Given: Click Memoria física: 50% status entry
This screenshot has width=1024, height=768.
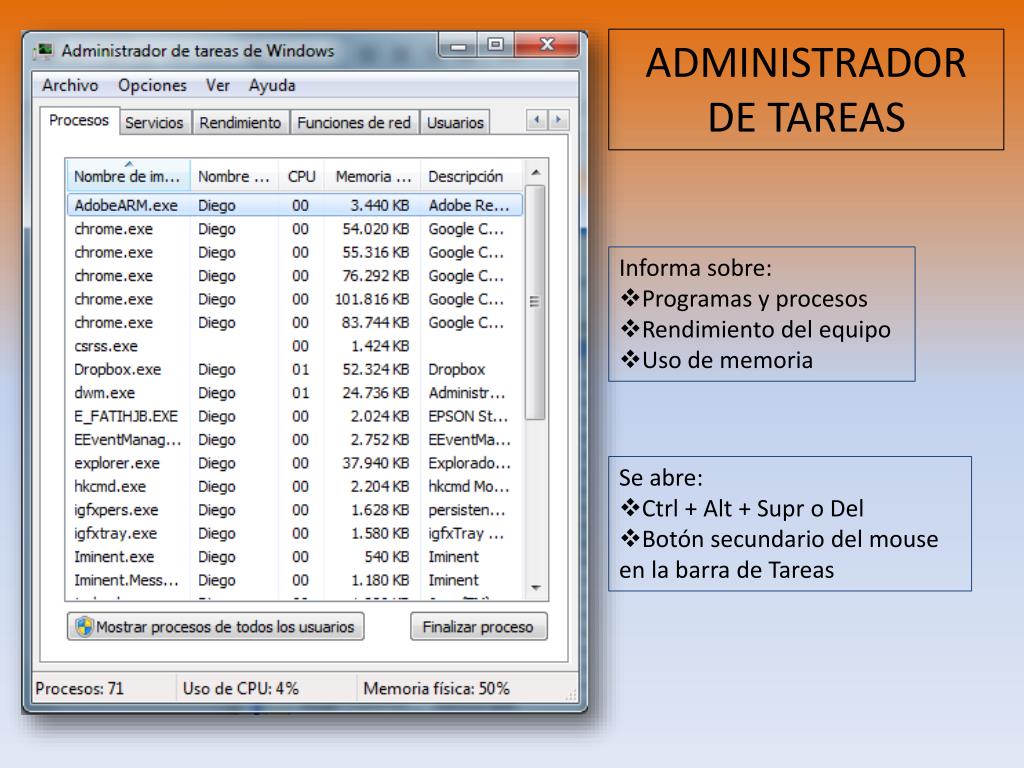Looking at the screenshot, I should tap(436, 689).
